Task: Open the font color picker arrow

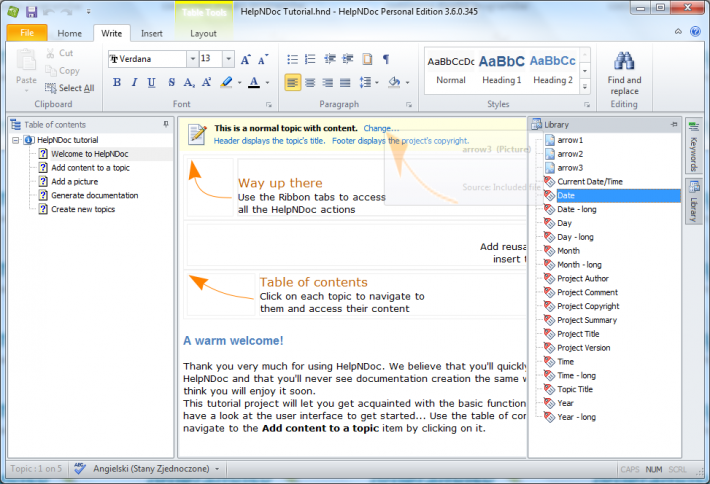Action: point(267,82)
